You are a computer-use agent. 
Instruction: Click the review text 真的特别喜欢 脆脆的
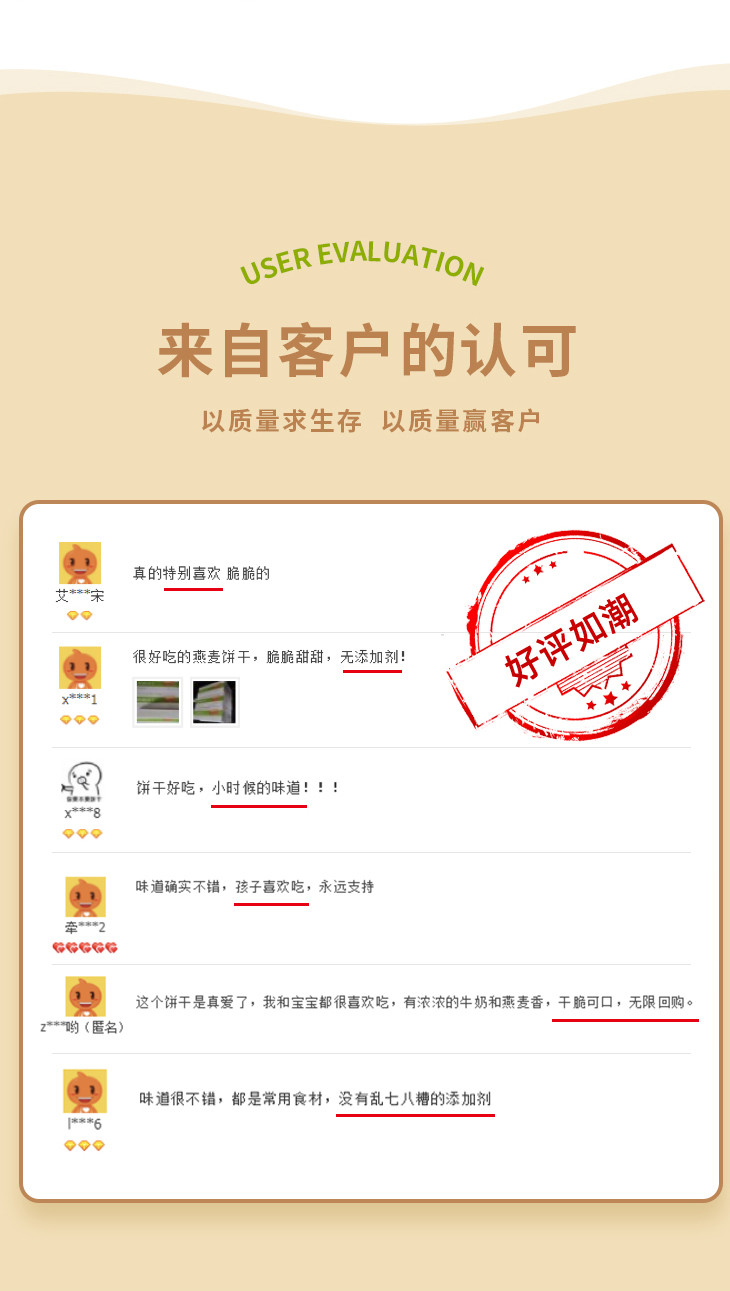coord(201,573)
